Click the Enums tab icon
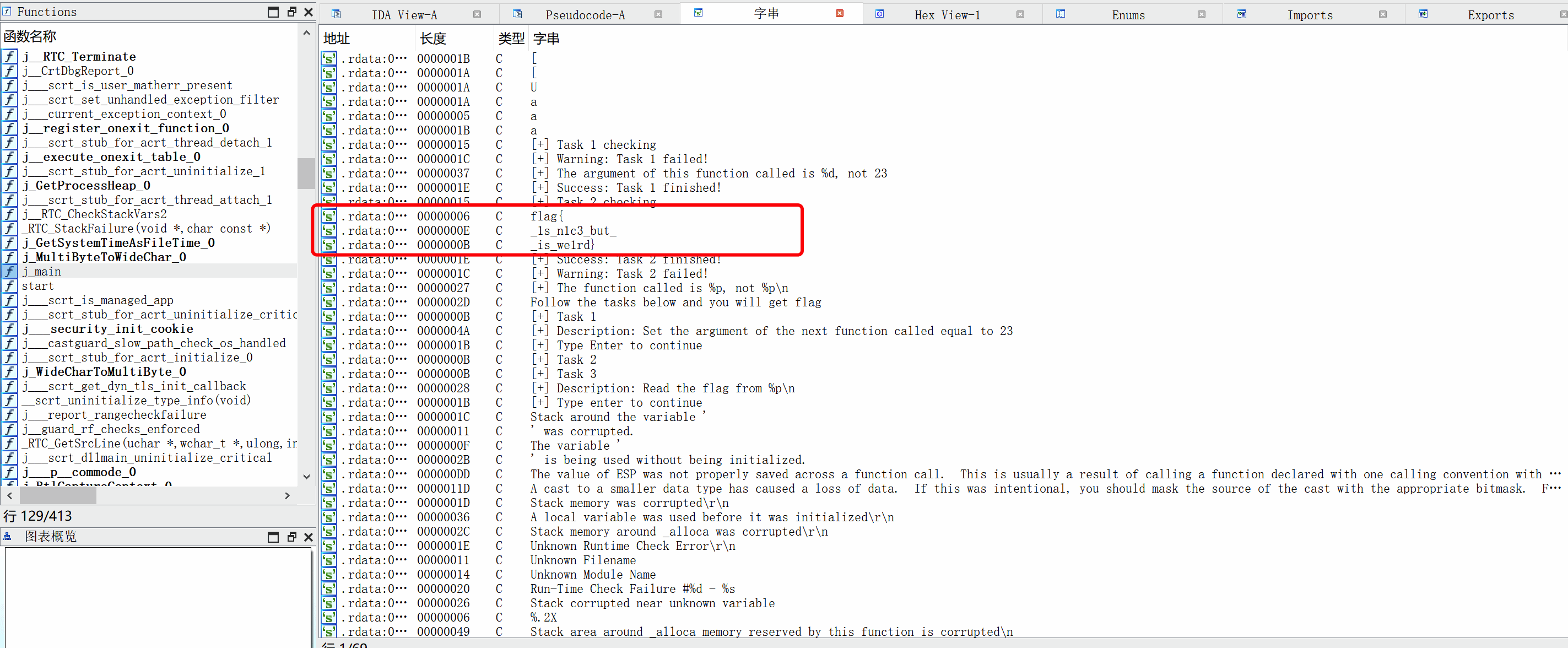The image size is (1568, 648). (x=1061, y=14)
